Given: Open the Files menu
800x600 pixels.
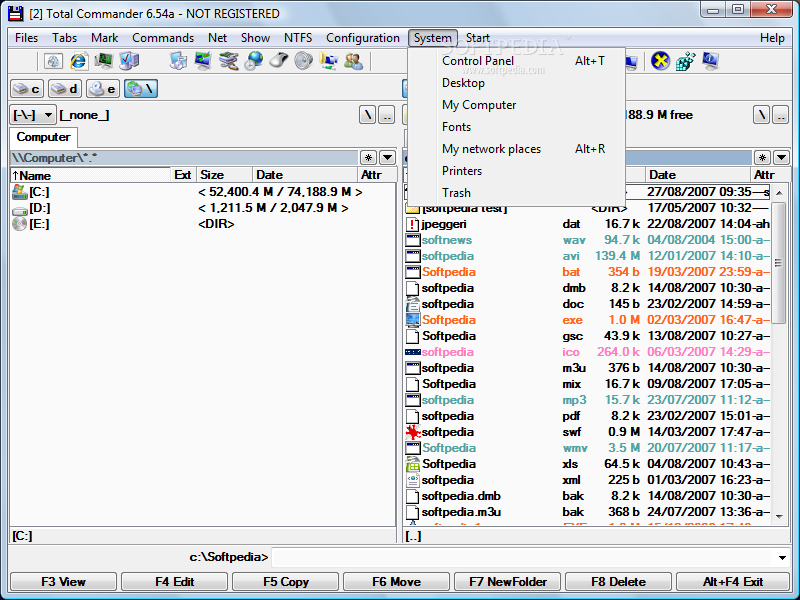Looking at the screenshot, I should pyautogui.click(x=27, y=38).
